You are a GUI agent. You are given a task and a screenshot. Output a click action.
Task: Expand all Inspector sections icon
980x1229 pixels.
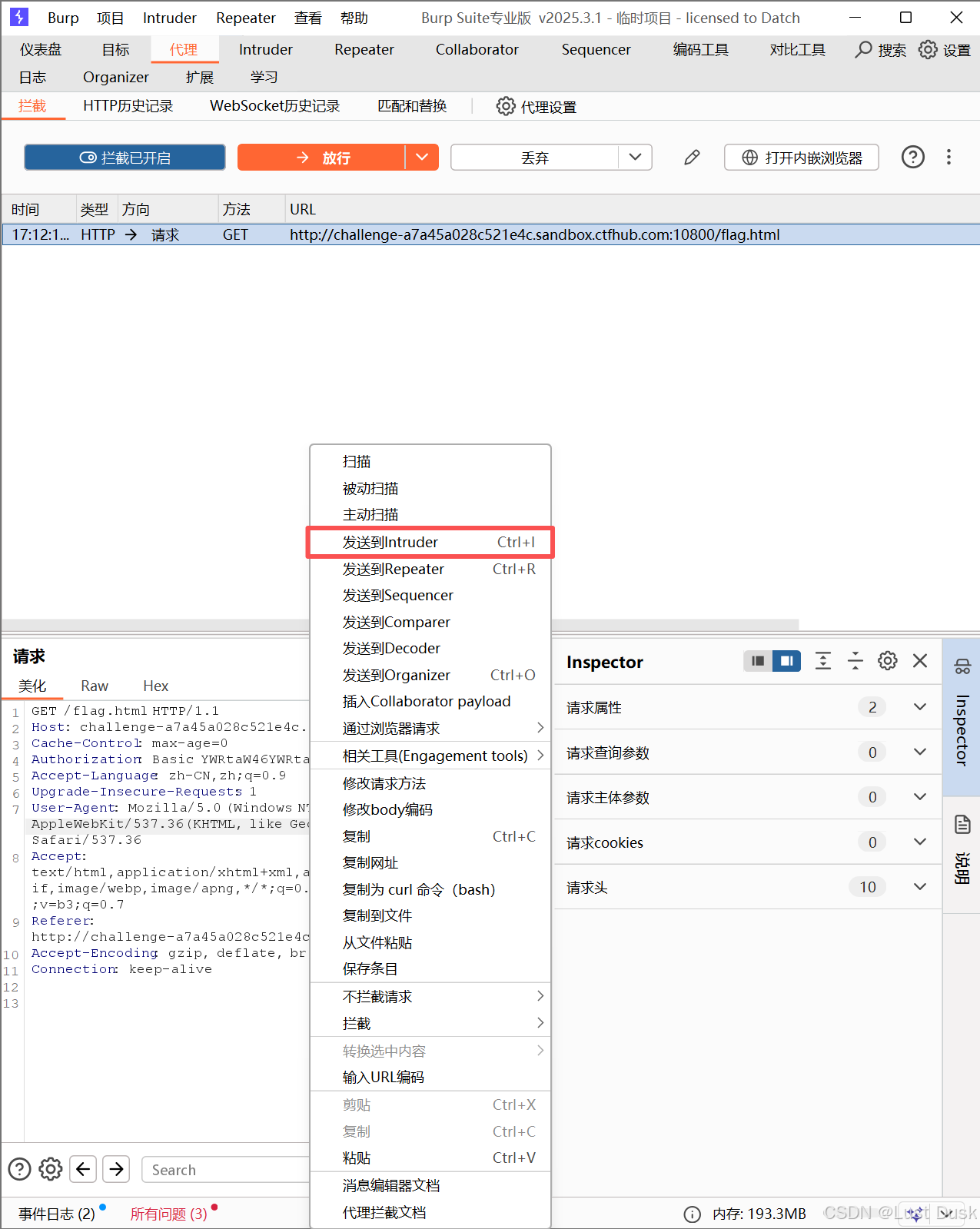coord(822,661)
